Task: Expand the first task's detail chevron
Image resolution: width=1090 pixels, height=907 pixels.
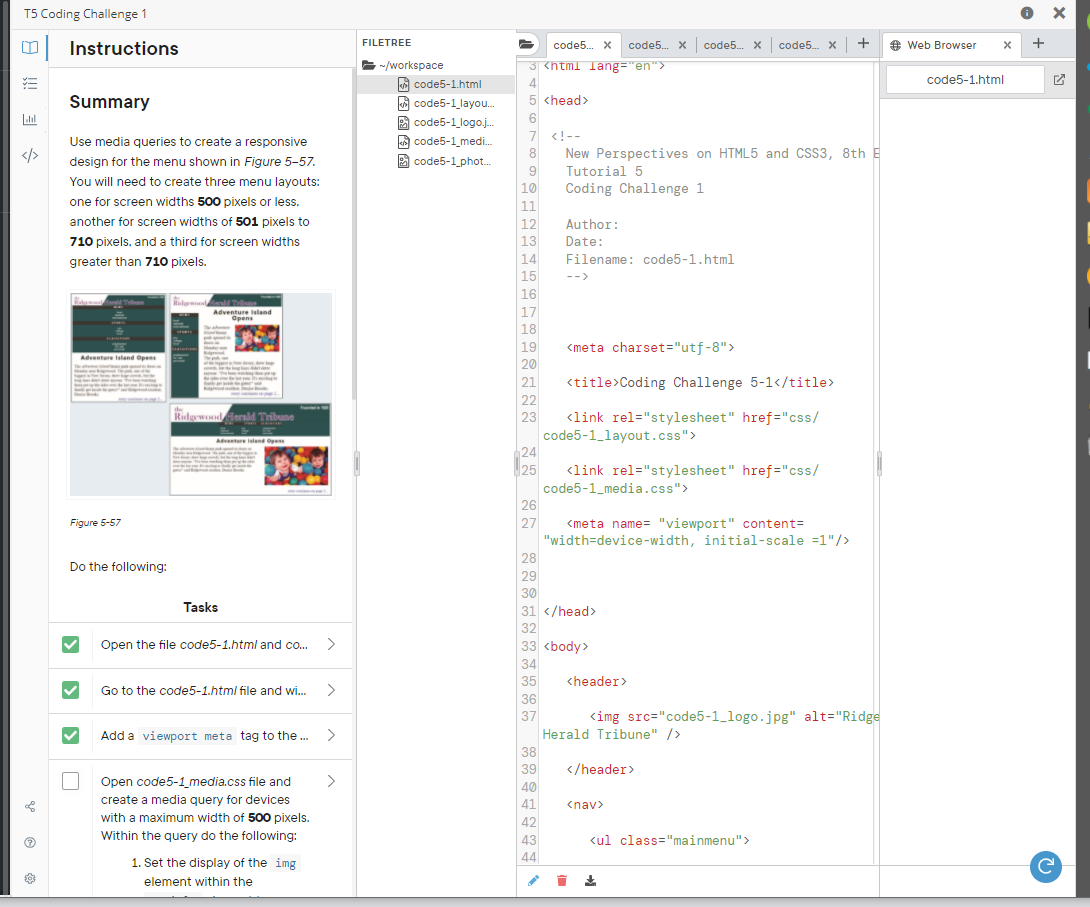Action: coord(331,644)
